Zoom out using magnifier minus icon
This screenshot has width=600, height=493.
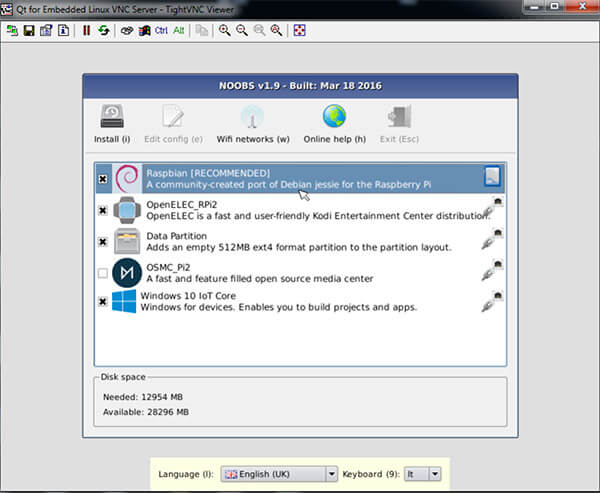[242, 31]
